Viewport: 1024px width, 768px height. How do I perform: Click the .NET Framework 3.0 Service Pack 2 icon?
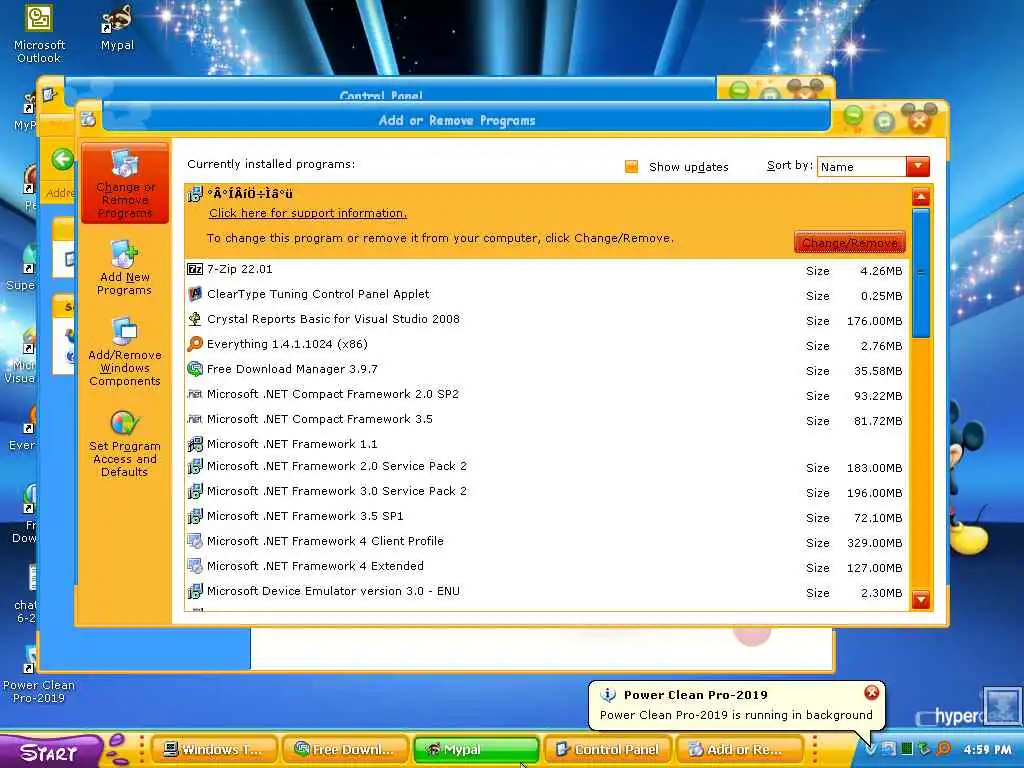click(195, 491)
